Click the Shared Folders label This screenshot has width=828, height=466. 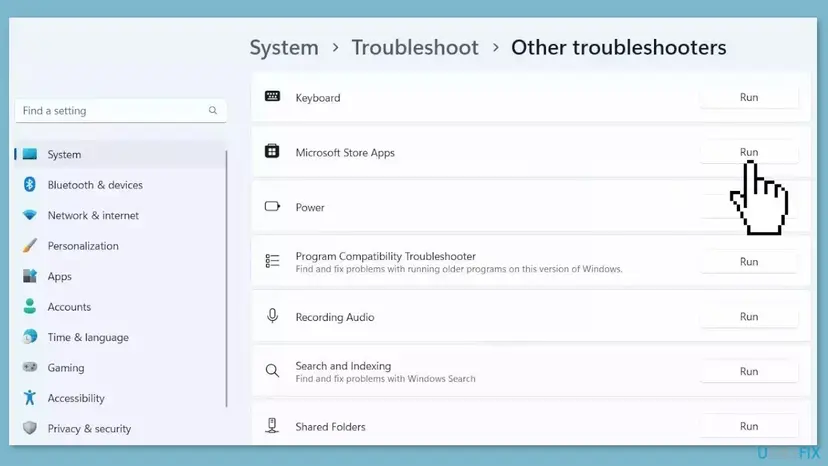(x=330, y=426)
